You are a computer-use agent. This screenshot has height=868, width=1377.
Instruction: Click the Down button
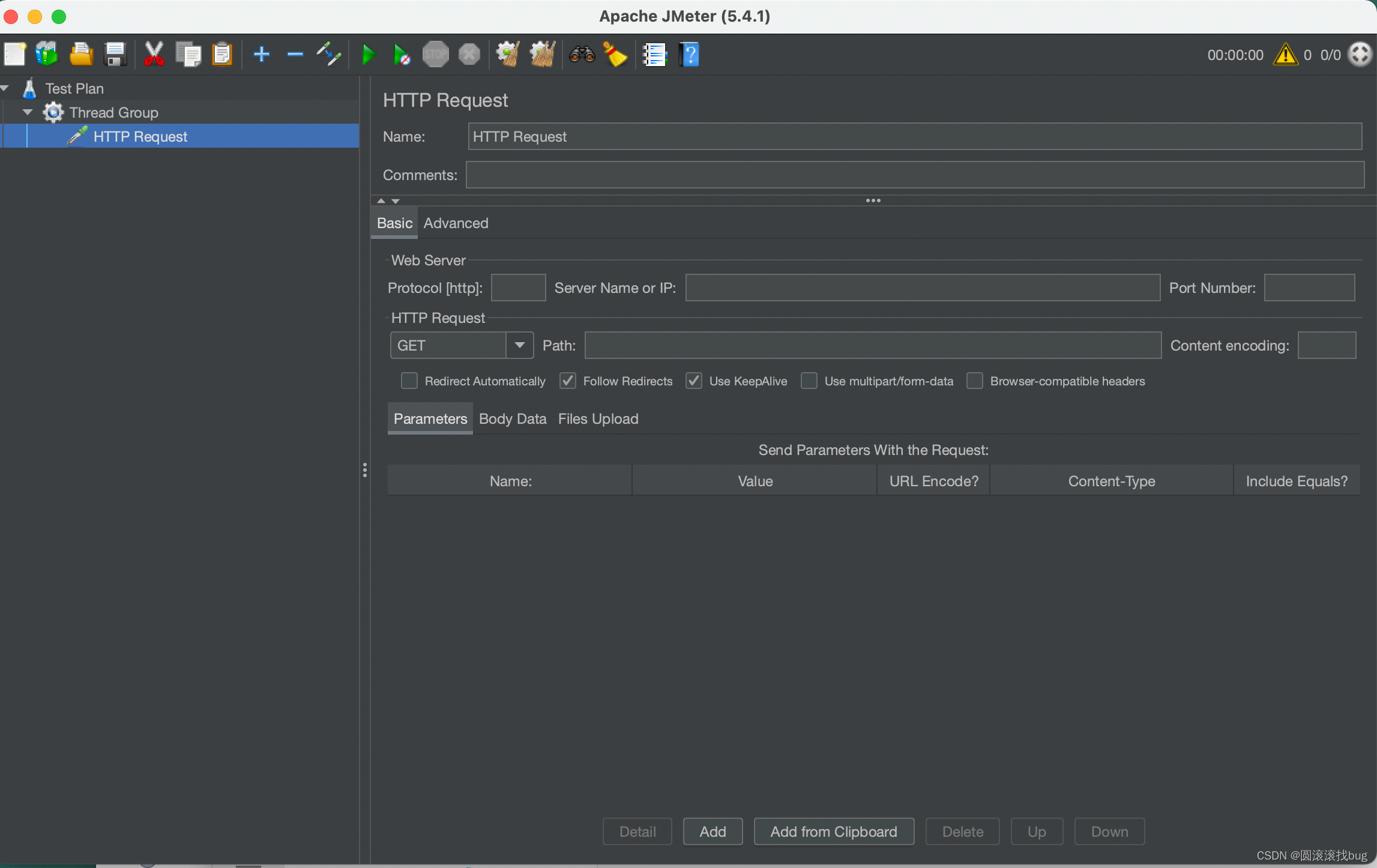coord(1109,831)
